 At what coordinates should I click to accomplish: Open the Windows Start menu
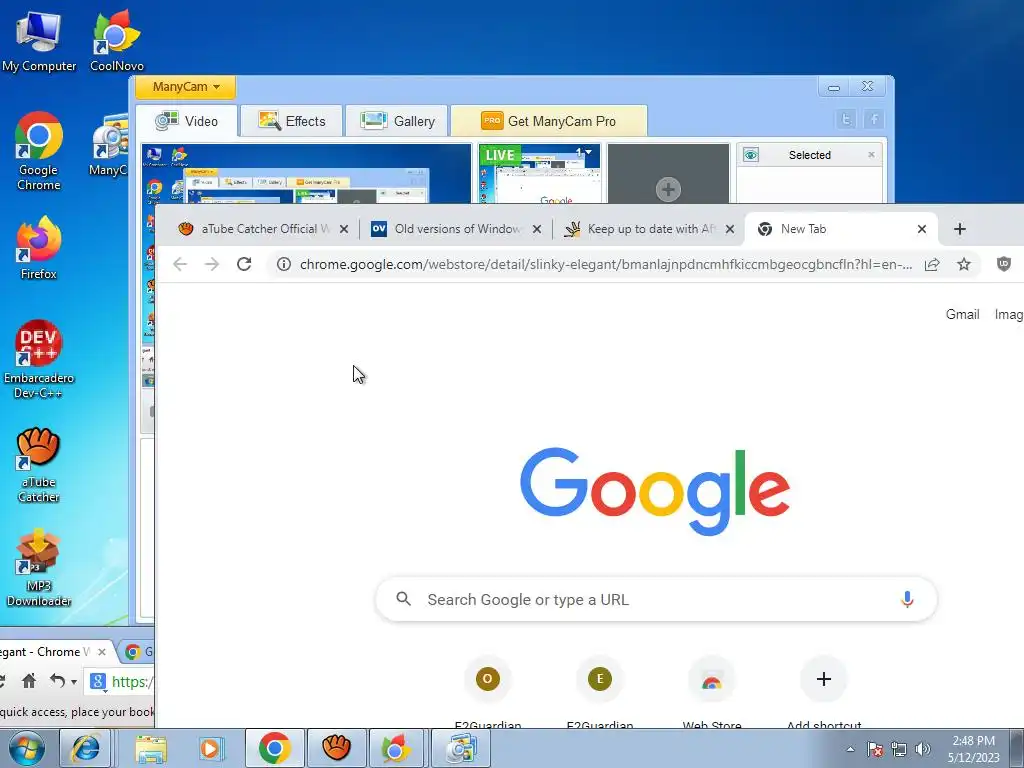(x=25, y=748)
